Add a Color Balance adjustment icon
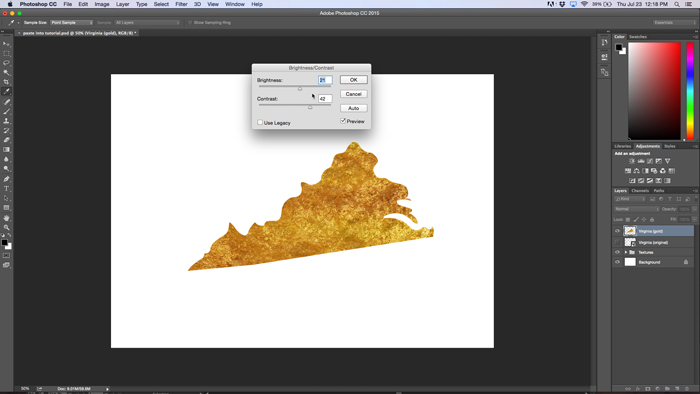The image size is (700, 394). coord(637,171)
